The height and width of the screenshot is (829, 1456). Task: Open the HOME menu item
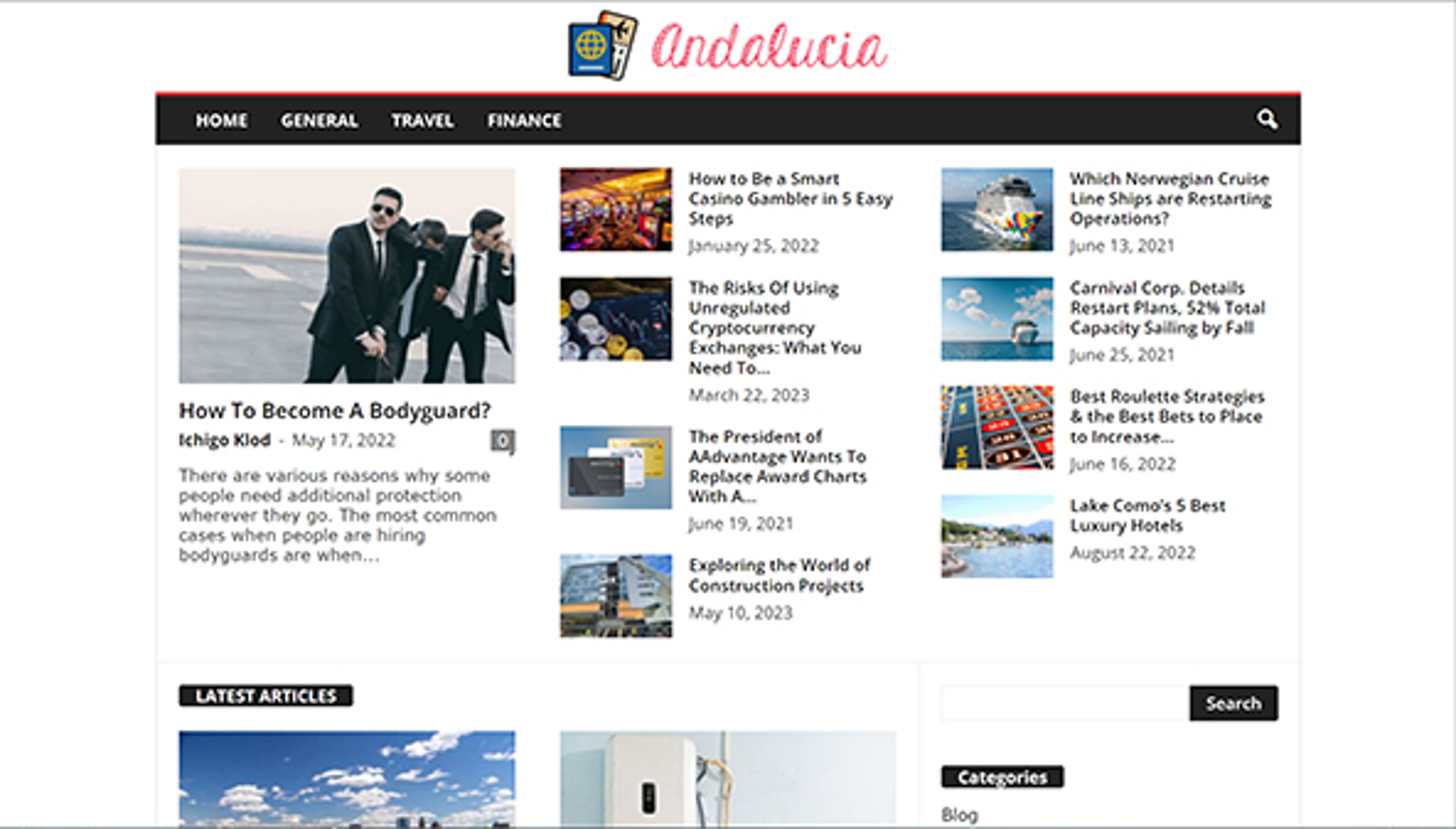(221, 121)
